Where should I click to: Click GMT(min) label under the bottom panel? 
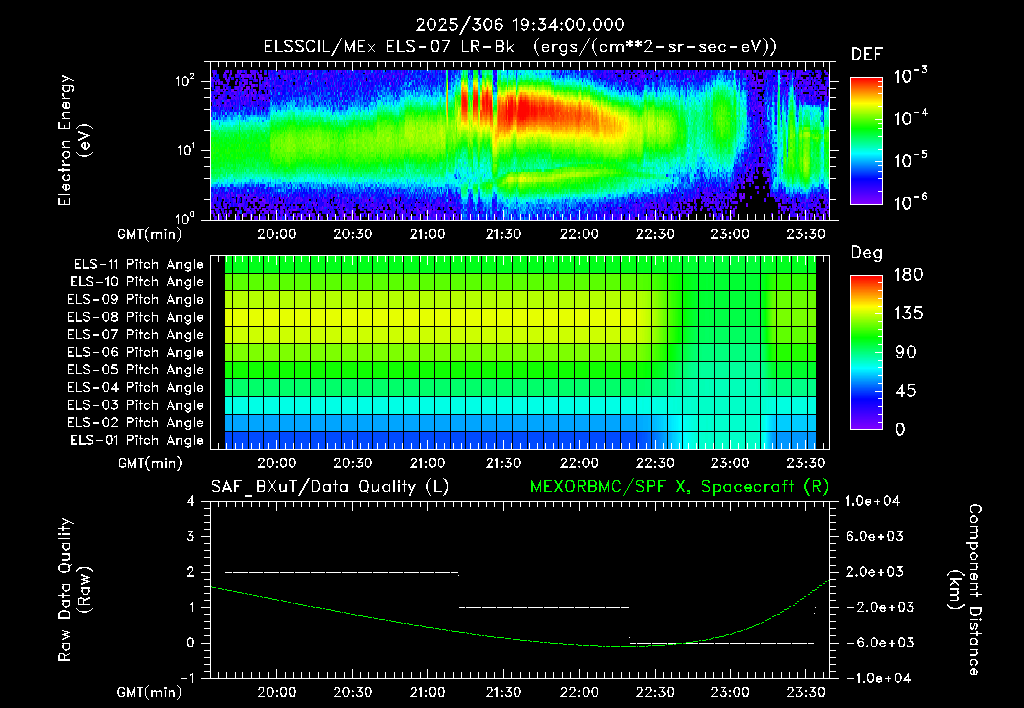150,692
